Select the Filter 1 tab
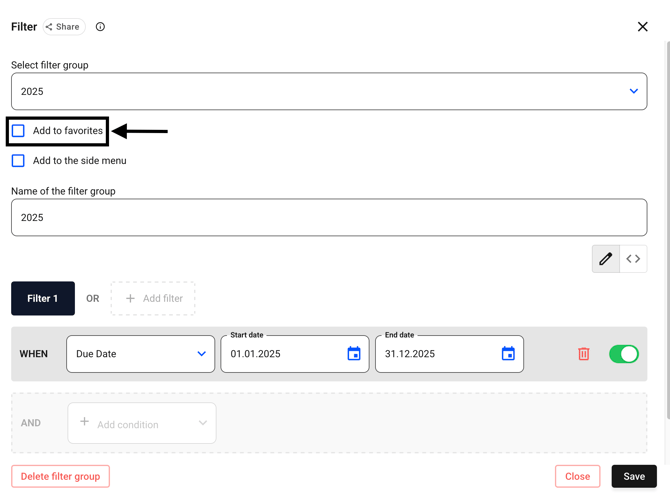The width and height of the screenshot is (670, 503). pos(43,298)
